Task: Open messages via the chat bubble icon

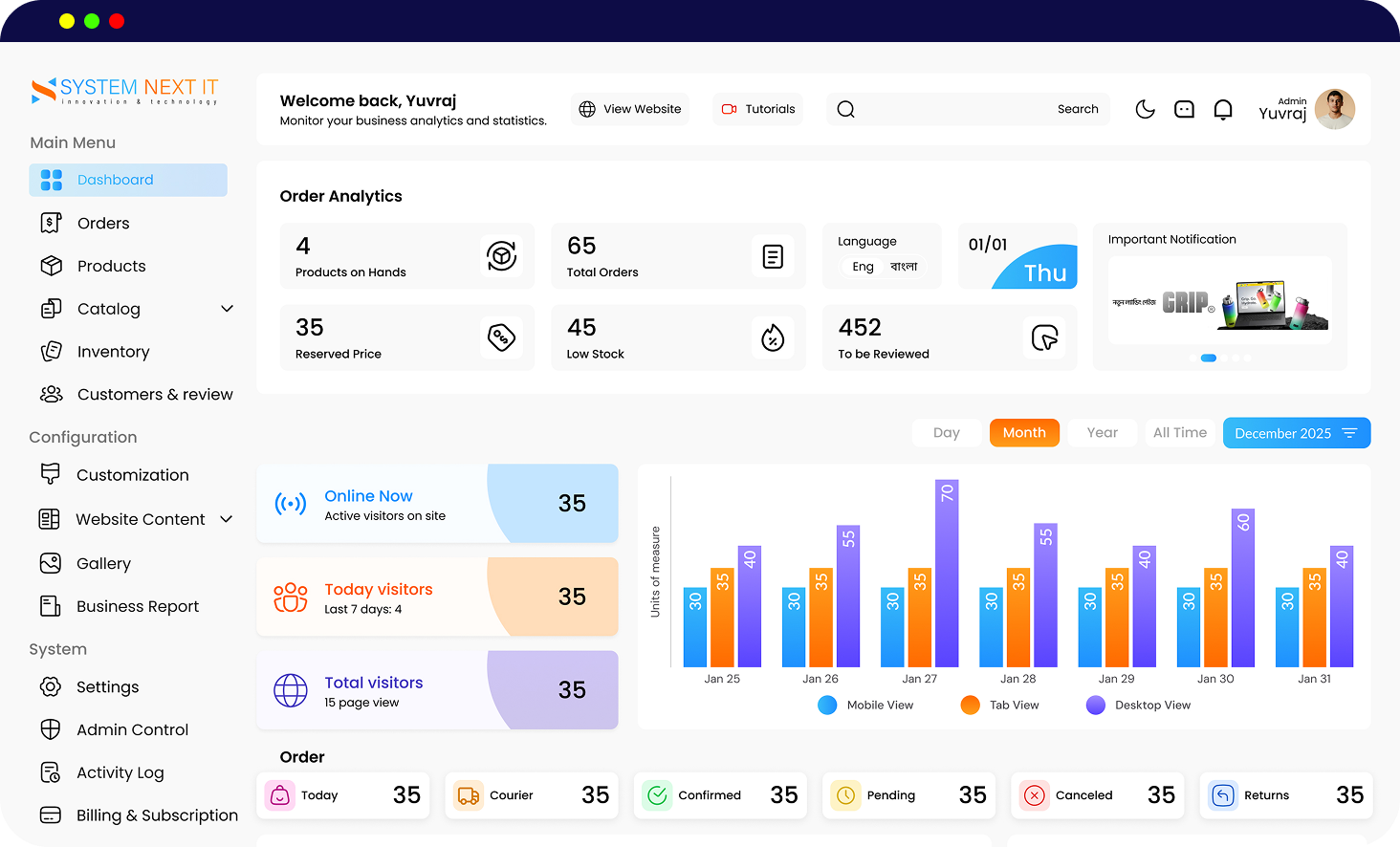Action: click(1184, 109)
